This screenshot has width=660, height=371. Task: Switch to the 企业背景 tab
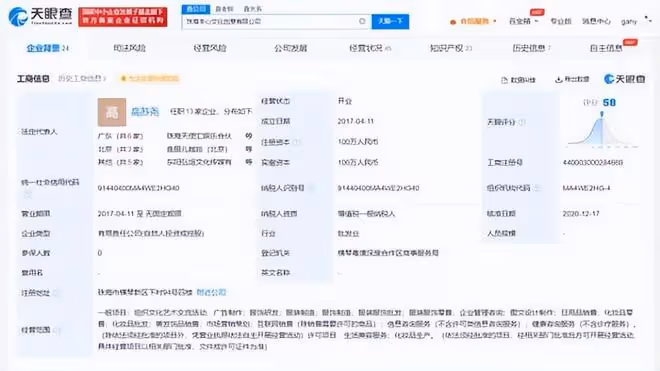click(x=48, y=48)
